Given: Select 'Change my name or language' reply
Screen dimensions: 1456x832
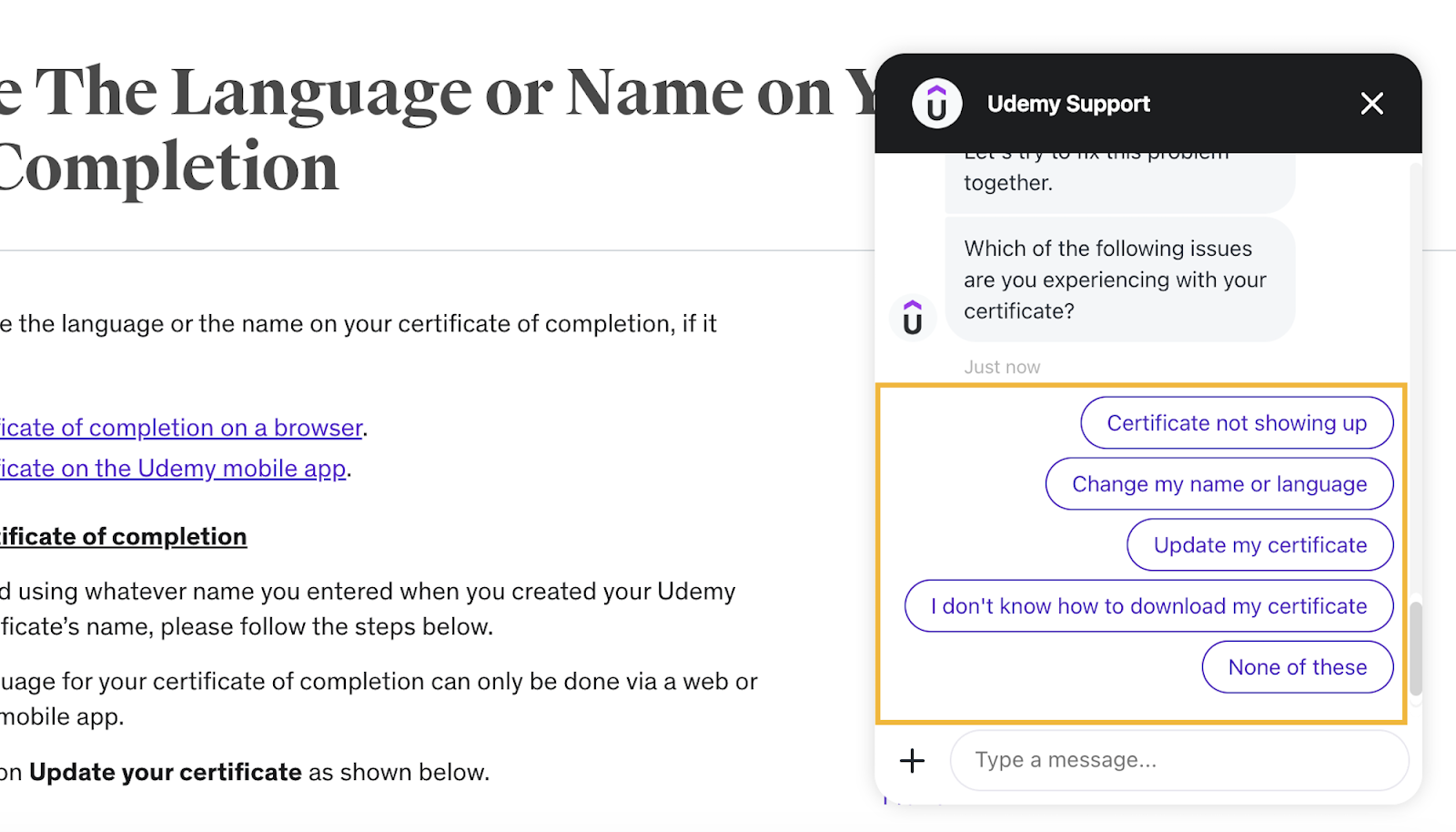Looking at the screenshot, I should [x=1219, y=484].
